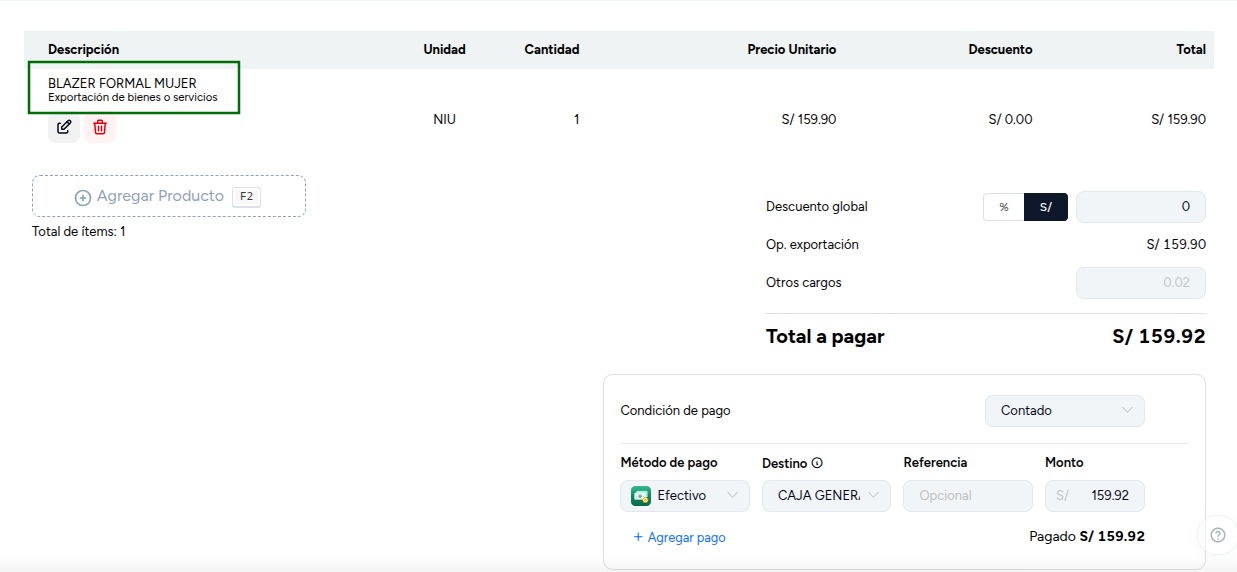Viewport: 1237px width, 572px height.
Task: Click the Descuento global label
Action: [x=817, y=207]
